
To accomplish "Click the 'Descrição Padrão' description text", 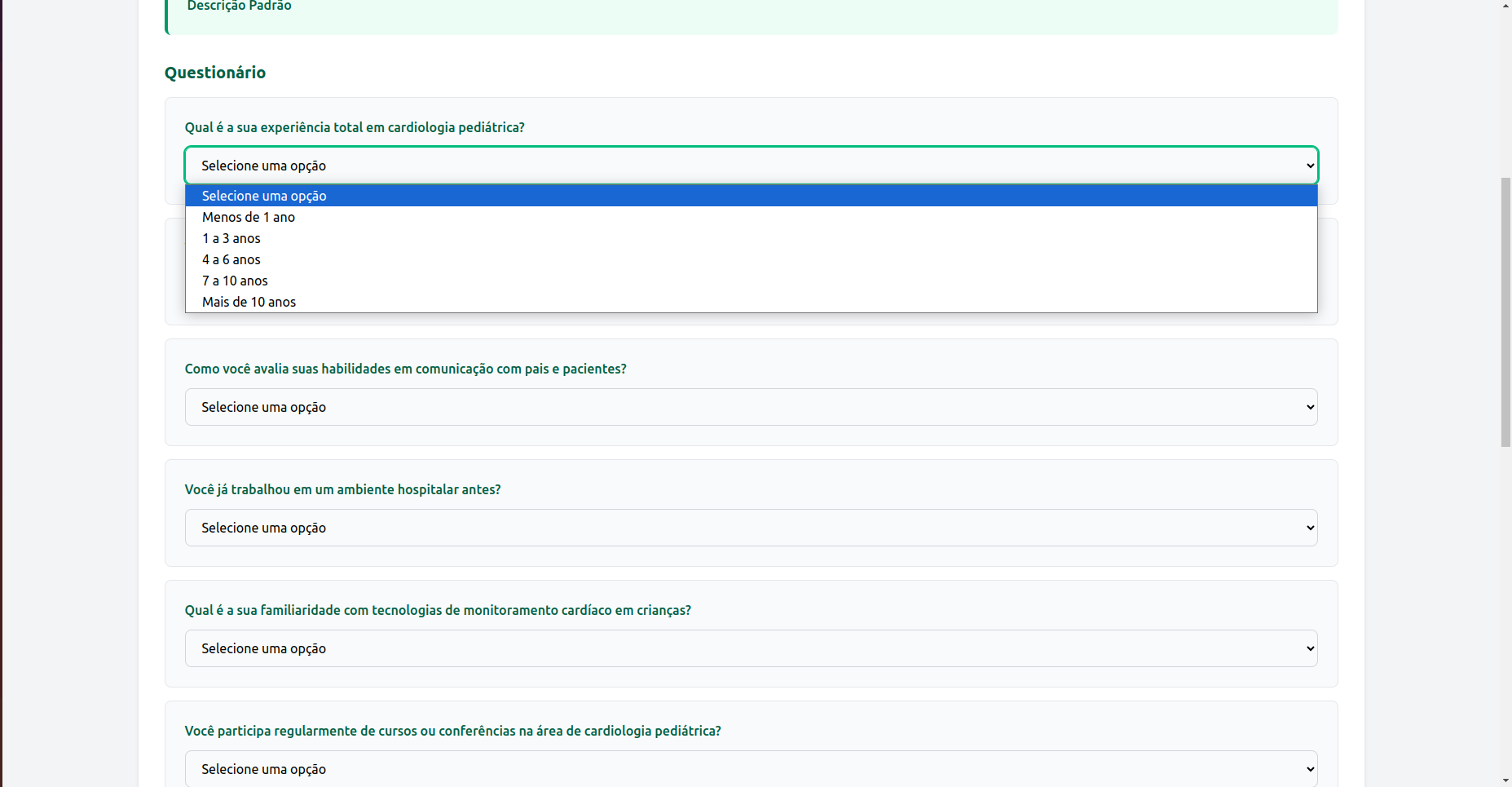I will (x=239, y=7).
